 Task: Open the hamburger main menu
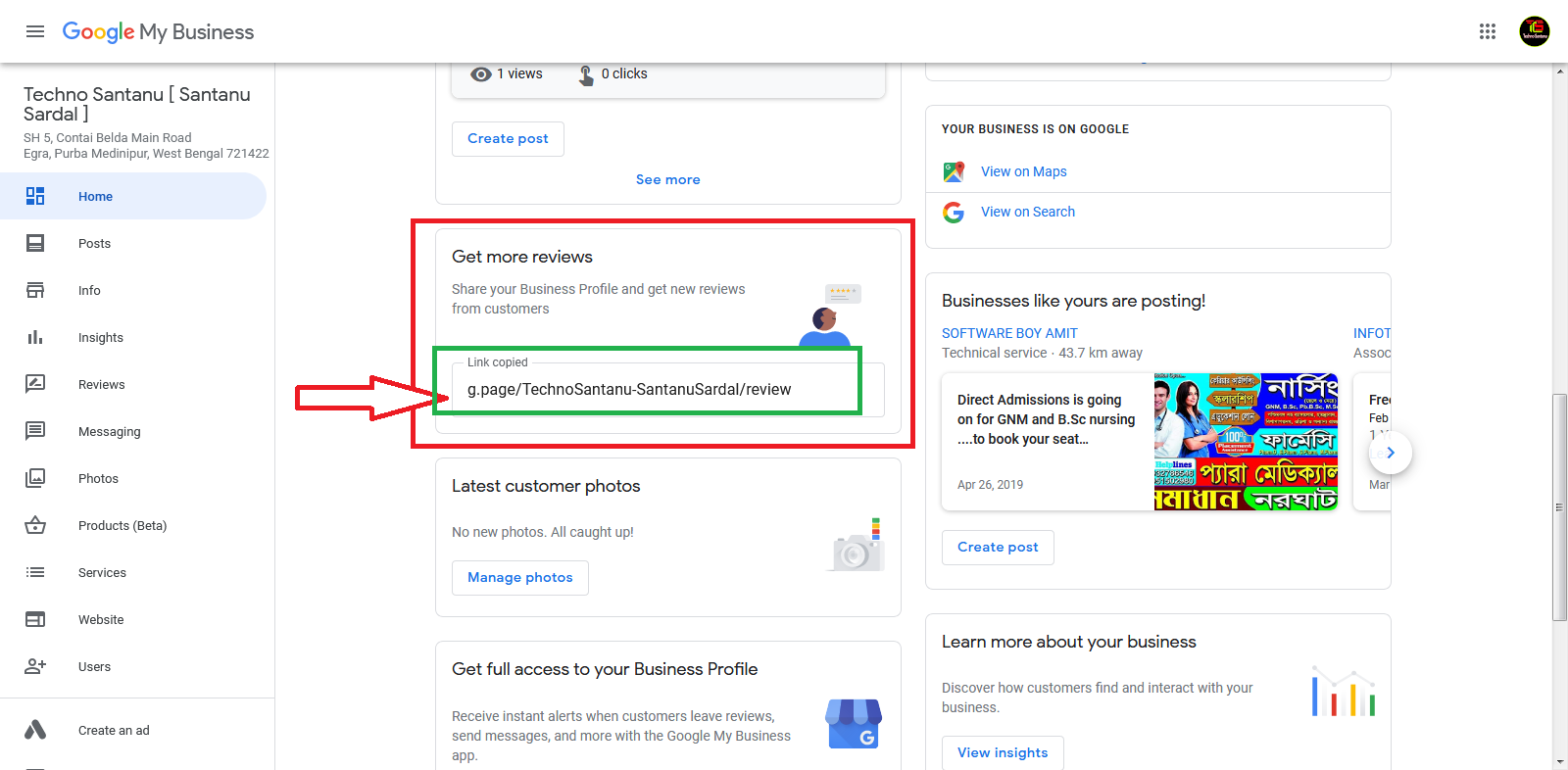click(x=35, y=31)
